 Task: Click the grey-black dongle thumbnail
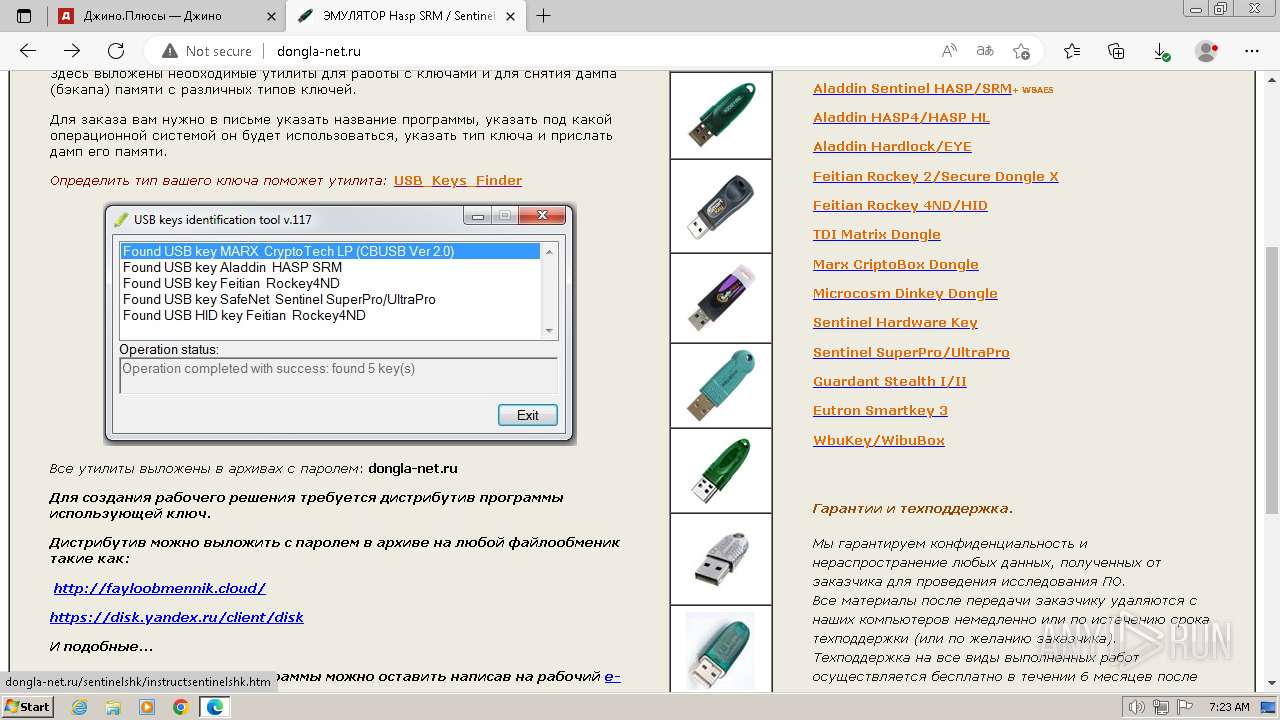pyautogui.click(x=721, y=206)
